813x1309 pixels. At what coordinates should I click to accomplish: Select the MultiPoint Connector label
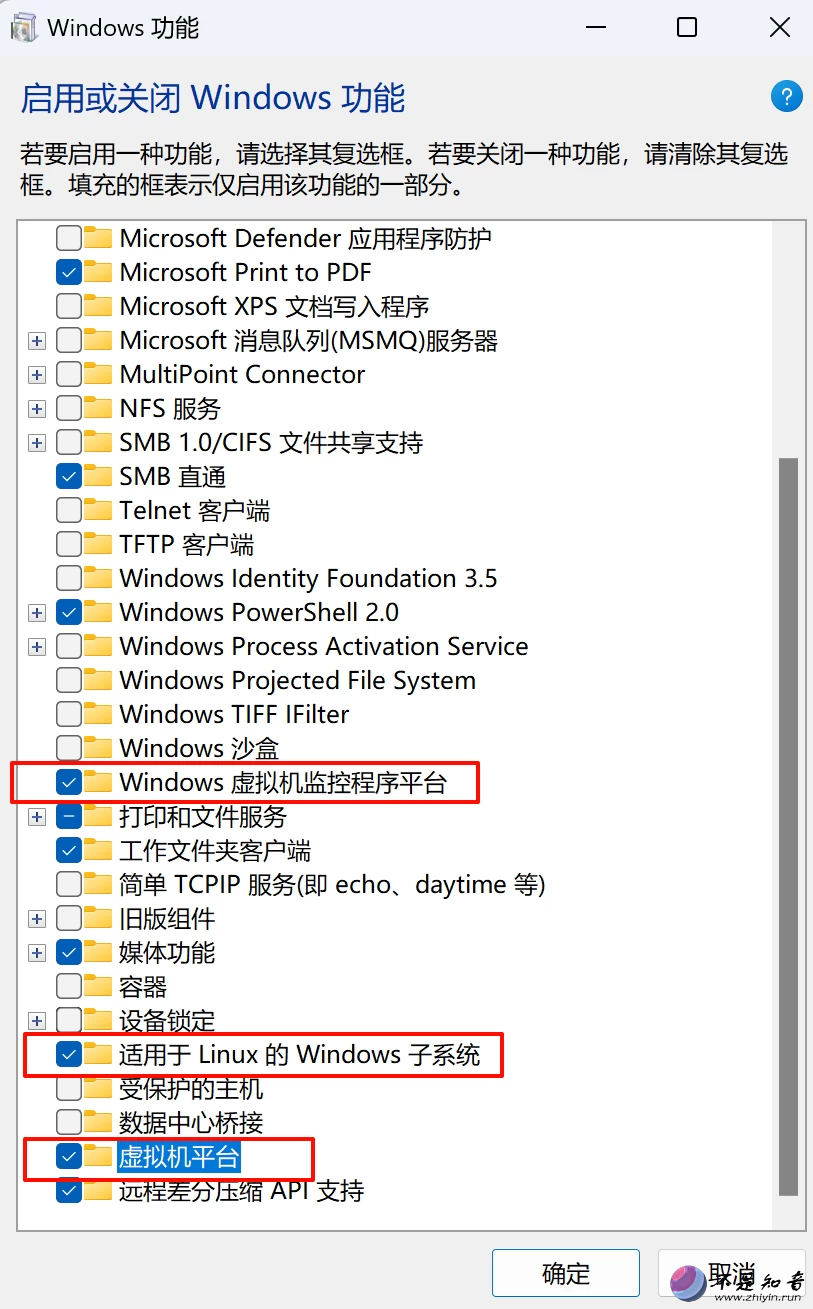[242, 374]
